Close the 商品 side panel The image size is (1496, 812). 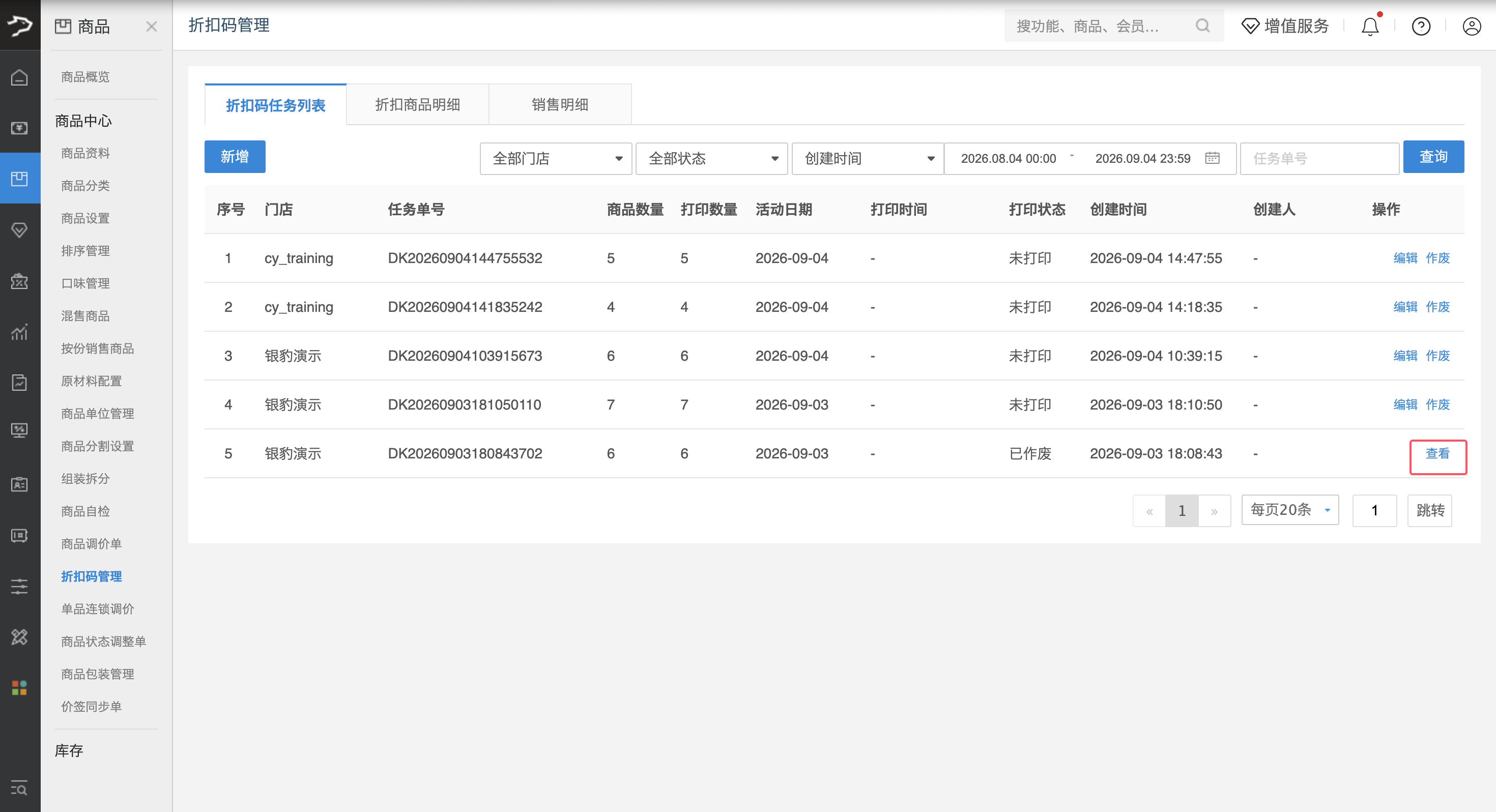pyautogui.click(x=152, y=26)
